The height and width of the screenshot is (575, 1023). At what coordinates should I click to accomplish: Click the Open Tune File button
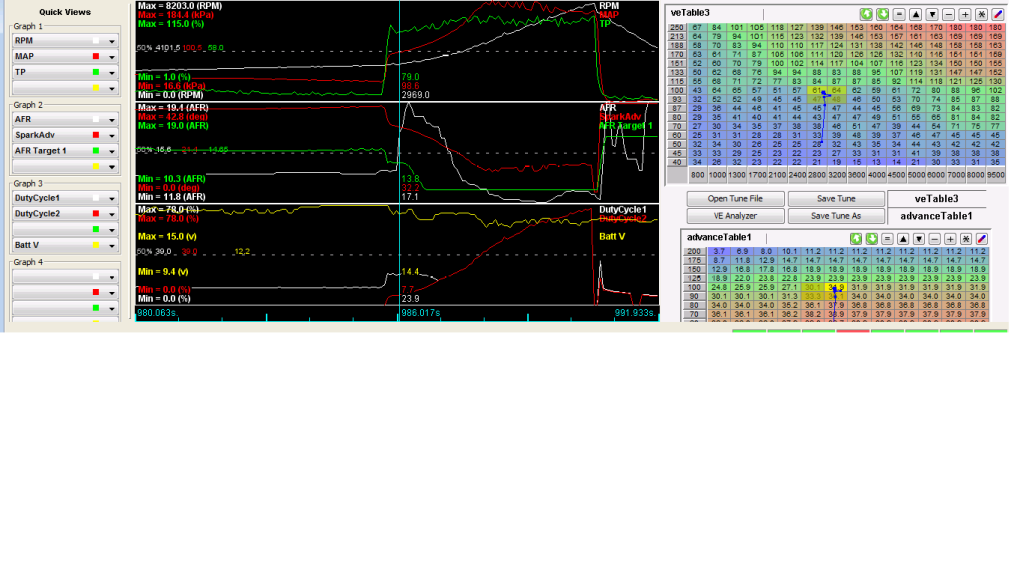coord(735,199)
